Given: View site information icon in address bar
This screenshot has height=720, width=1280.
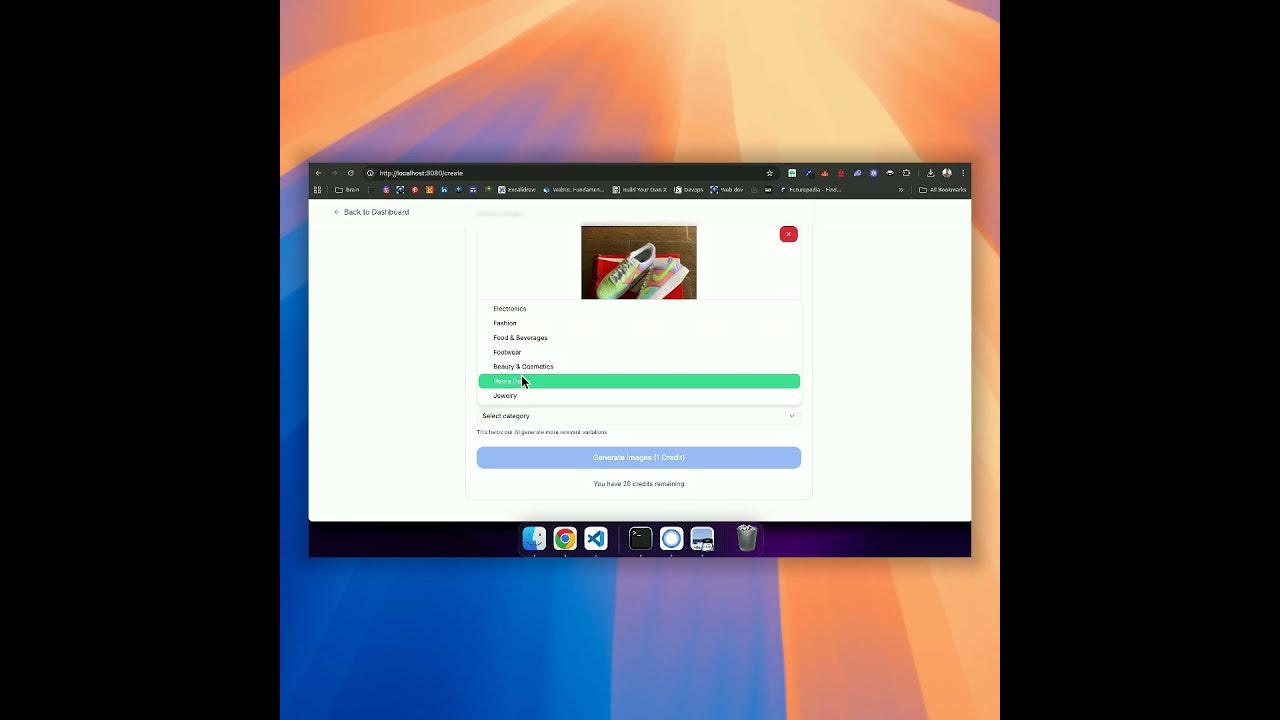Looking at the screenshot, I should (370, 173).
